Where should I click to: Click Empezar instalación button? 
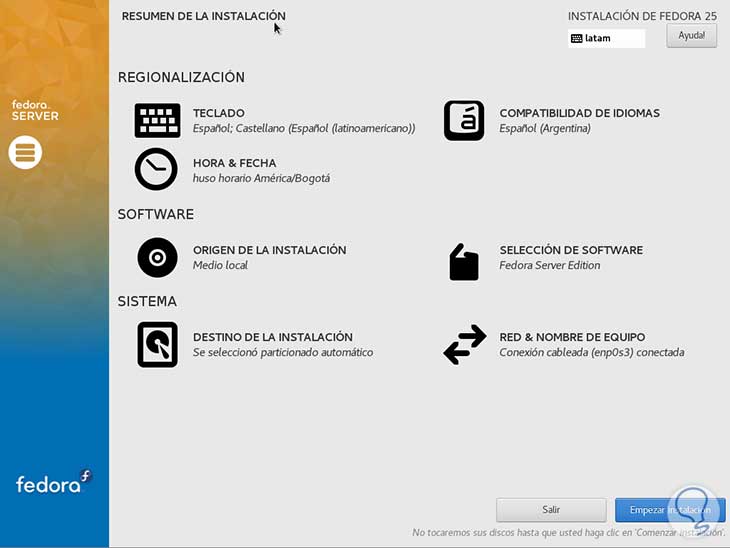click(670, 510)
